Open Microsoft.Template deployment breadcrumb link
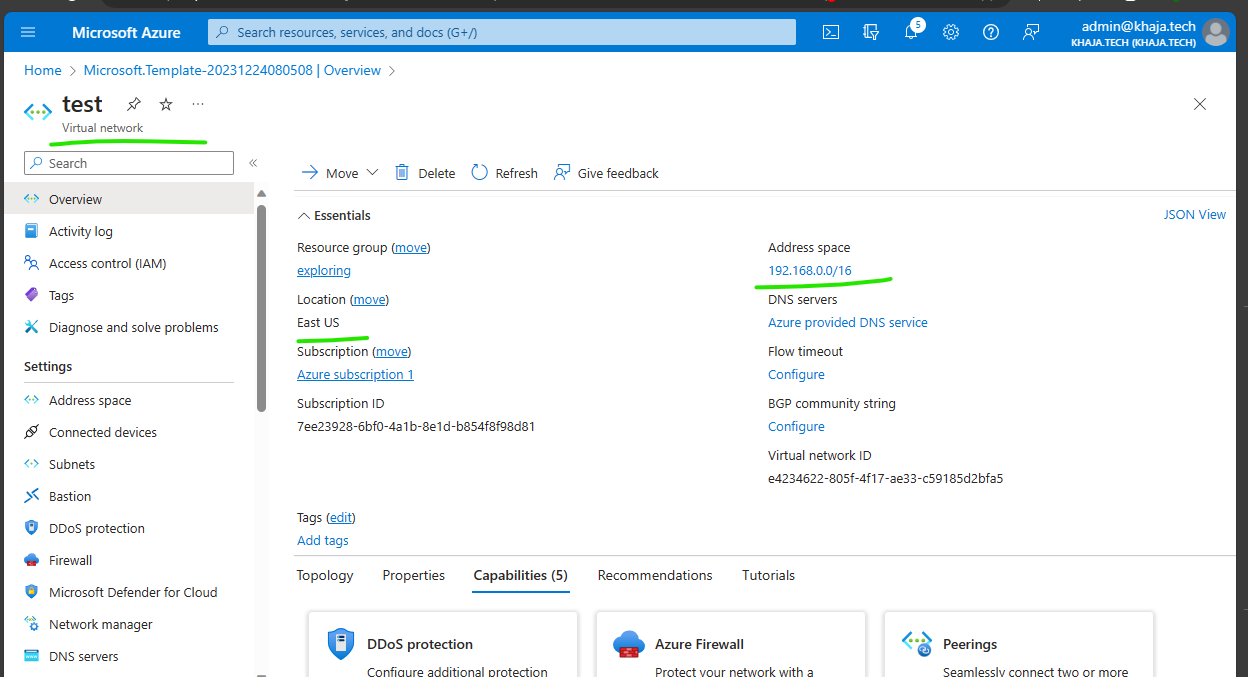The image size is (1248, 677). click(232, 70)
